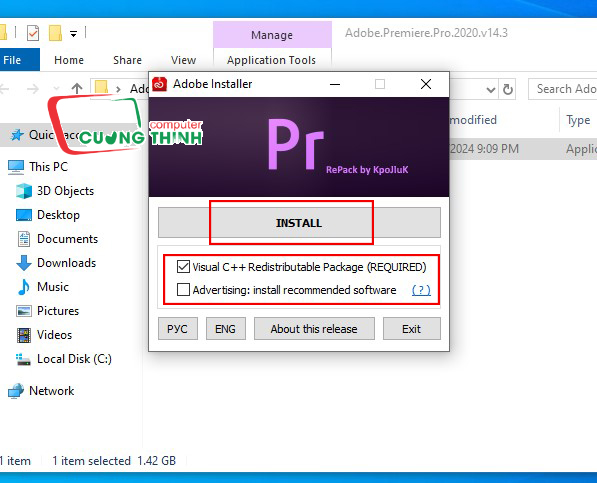The height and width of the screenshot is (483, 597).
Task: Open About this release
Action: [314, 328]
